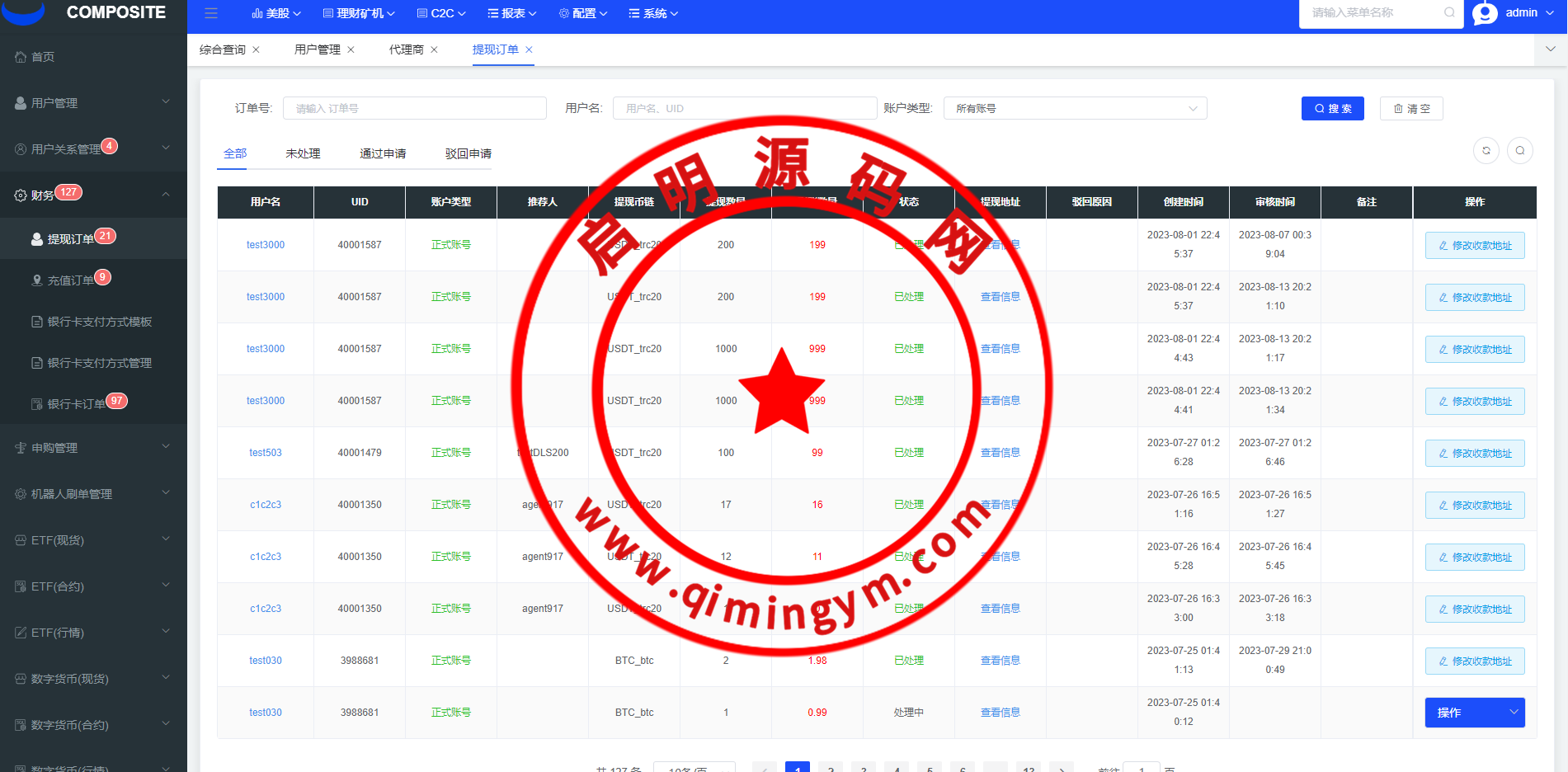Click the 首页 home icon in sidebar
This screenshot has width=1568, height=772.
coord(21,57)
